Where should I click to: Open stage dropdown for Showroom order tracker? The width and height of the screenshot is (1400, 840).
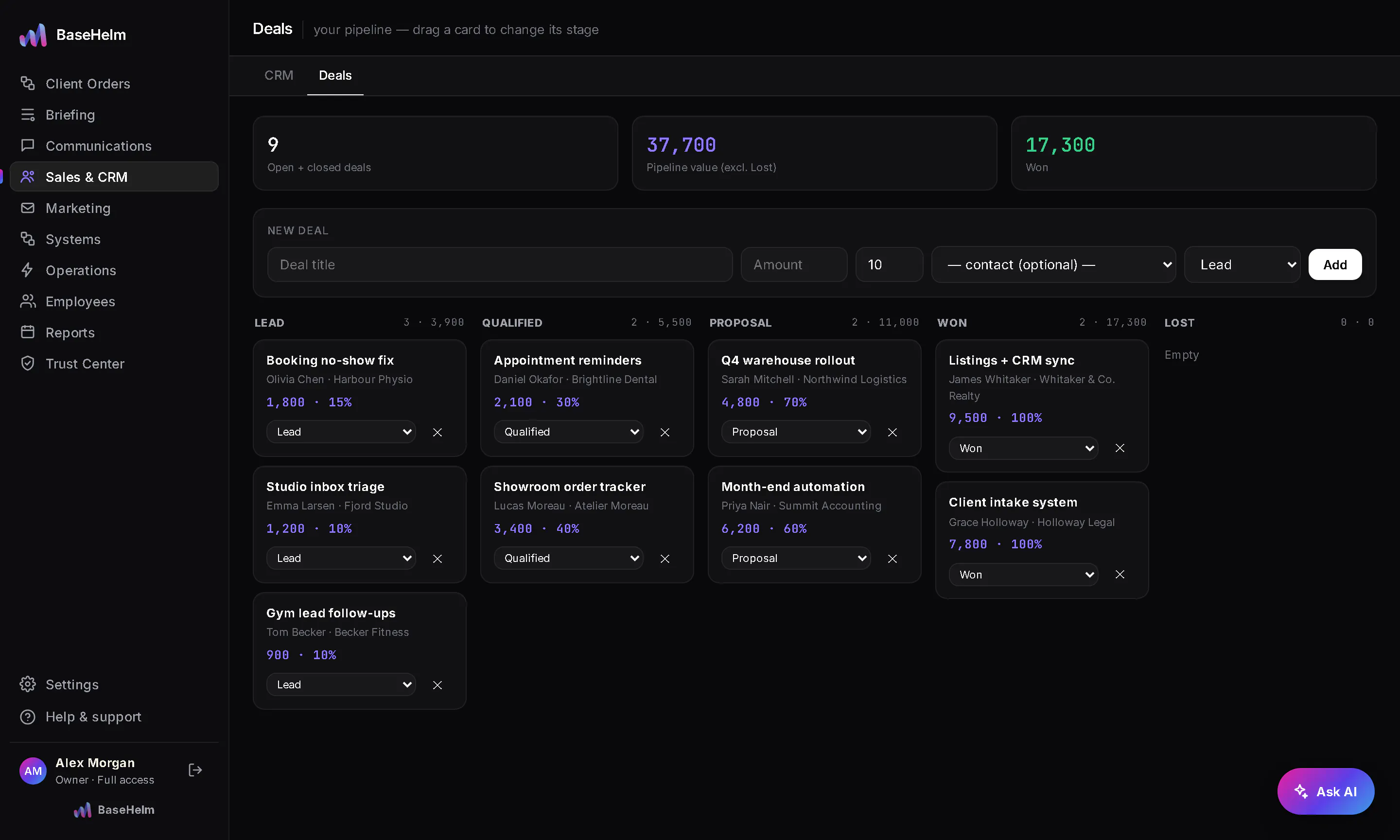point(569,558)
